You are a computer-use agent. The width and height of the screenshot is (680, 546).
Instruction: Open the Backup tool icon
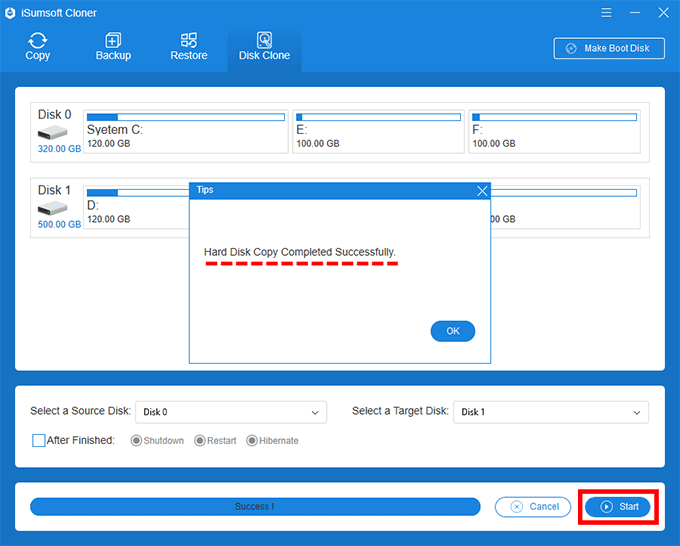(x=113, y=41)
